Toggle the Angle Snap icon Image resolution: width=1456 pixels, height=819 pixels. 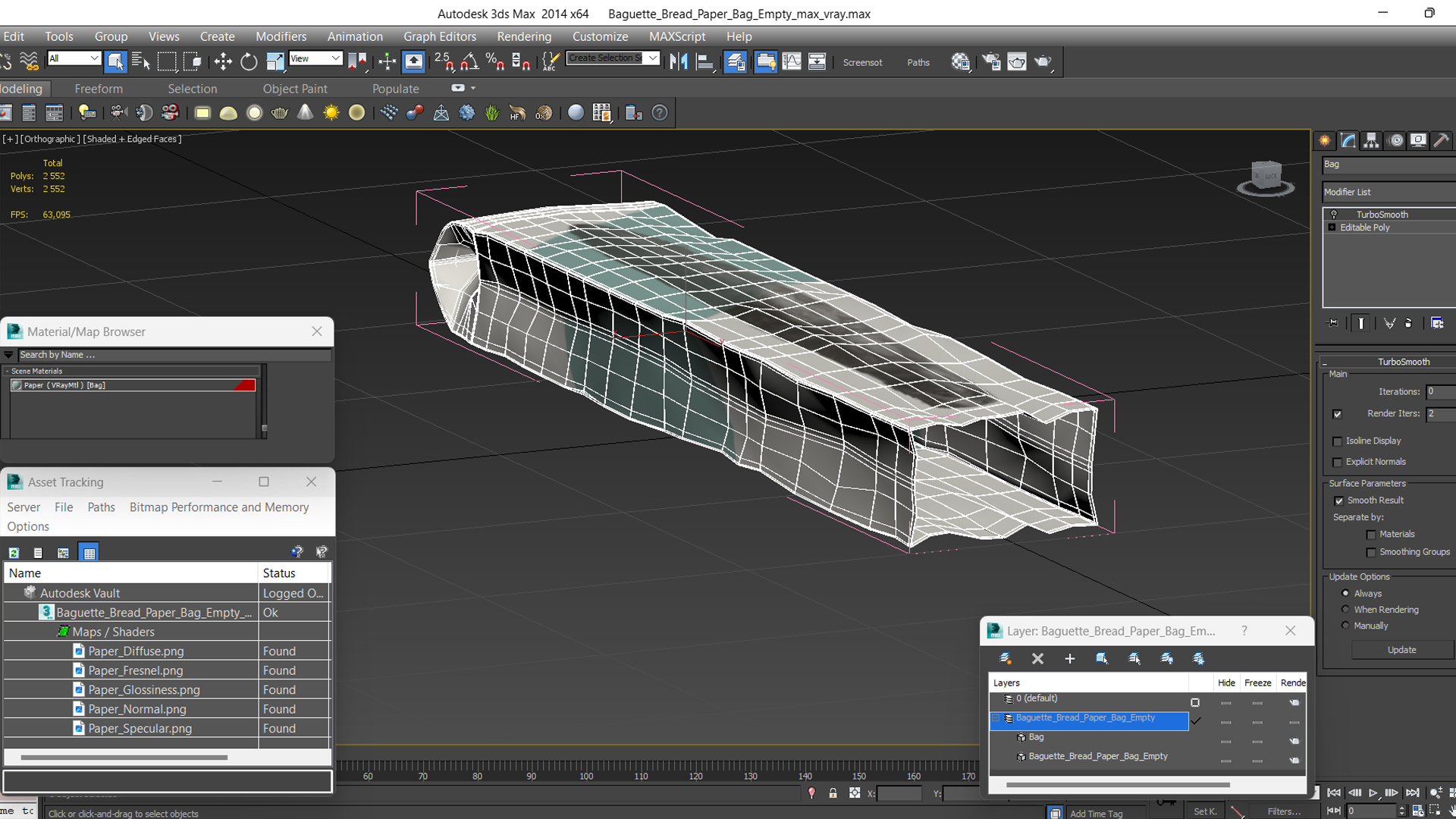(469, 61)
